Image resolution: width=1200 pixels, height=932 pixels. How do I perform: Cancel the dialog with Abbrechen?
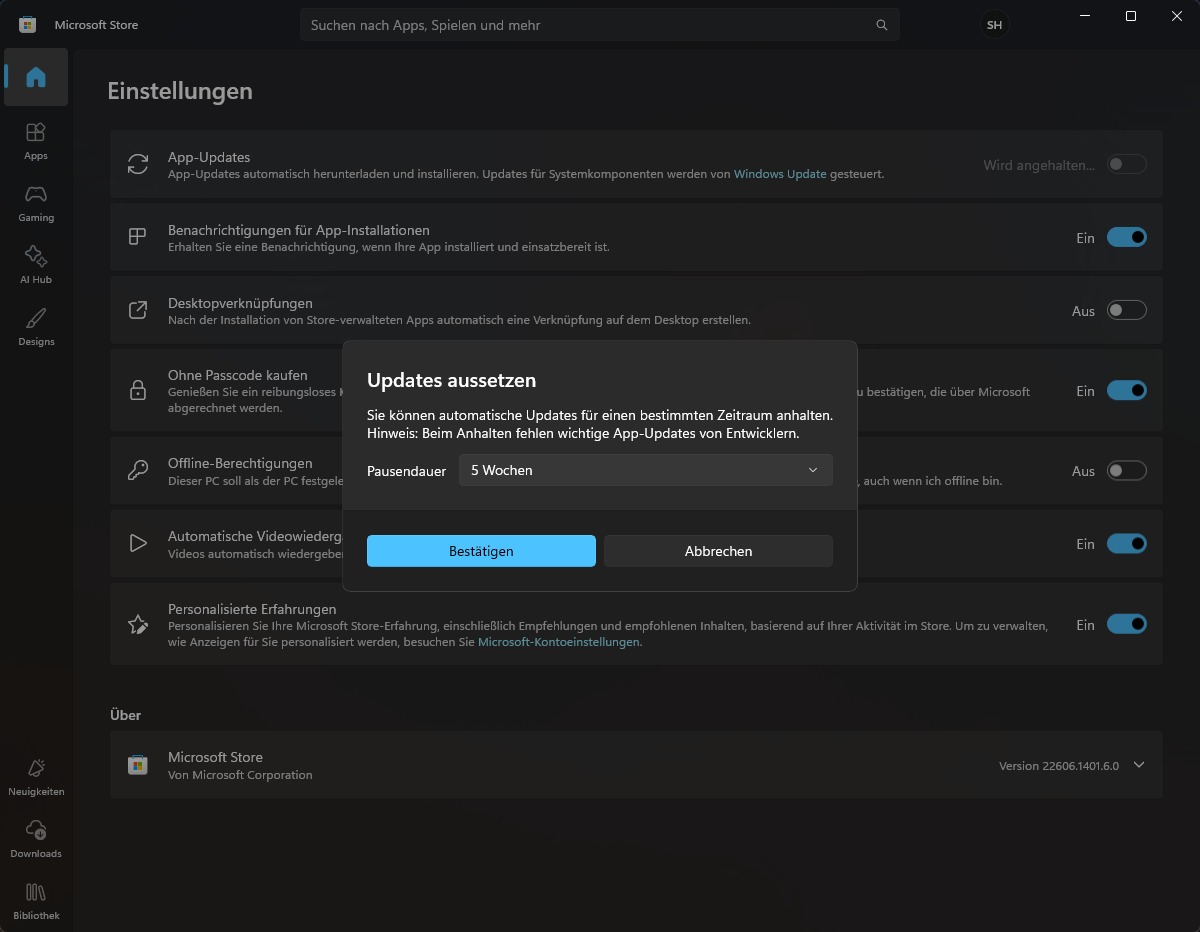click(718, 551)
